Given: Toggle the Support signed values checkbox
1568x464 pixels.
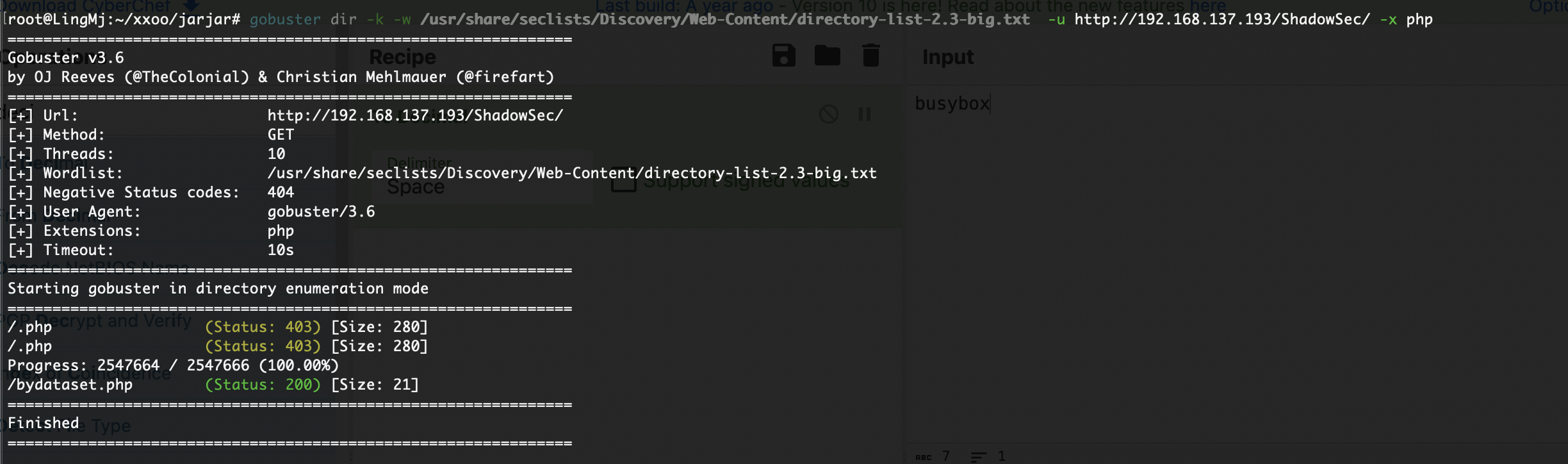Looking at the screenshot, I should click(x=623, y=181).
